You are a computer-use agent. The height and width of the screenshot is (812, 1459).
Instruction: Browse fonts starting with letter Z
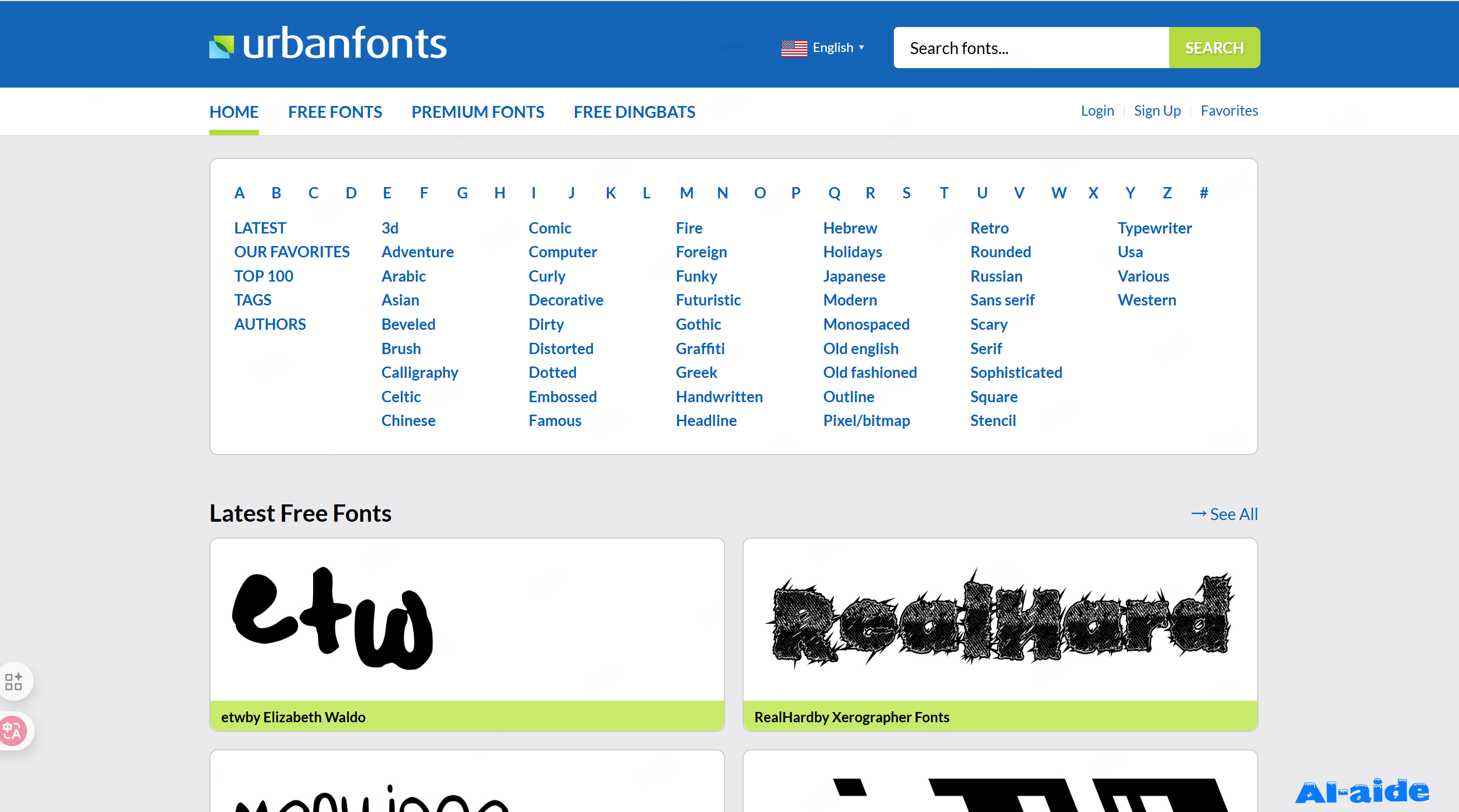1167,193
